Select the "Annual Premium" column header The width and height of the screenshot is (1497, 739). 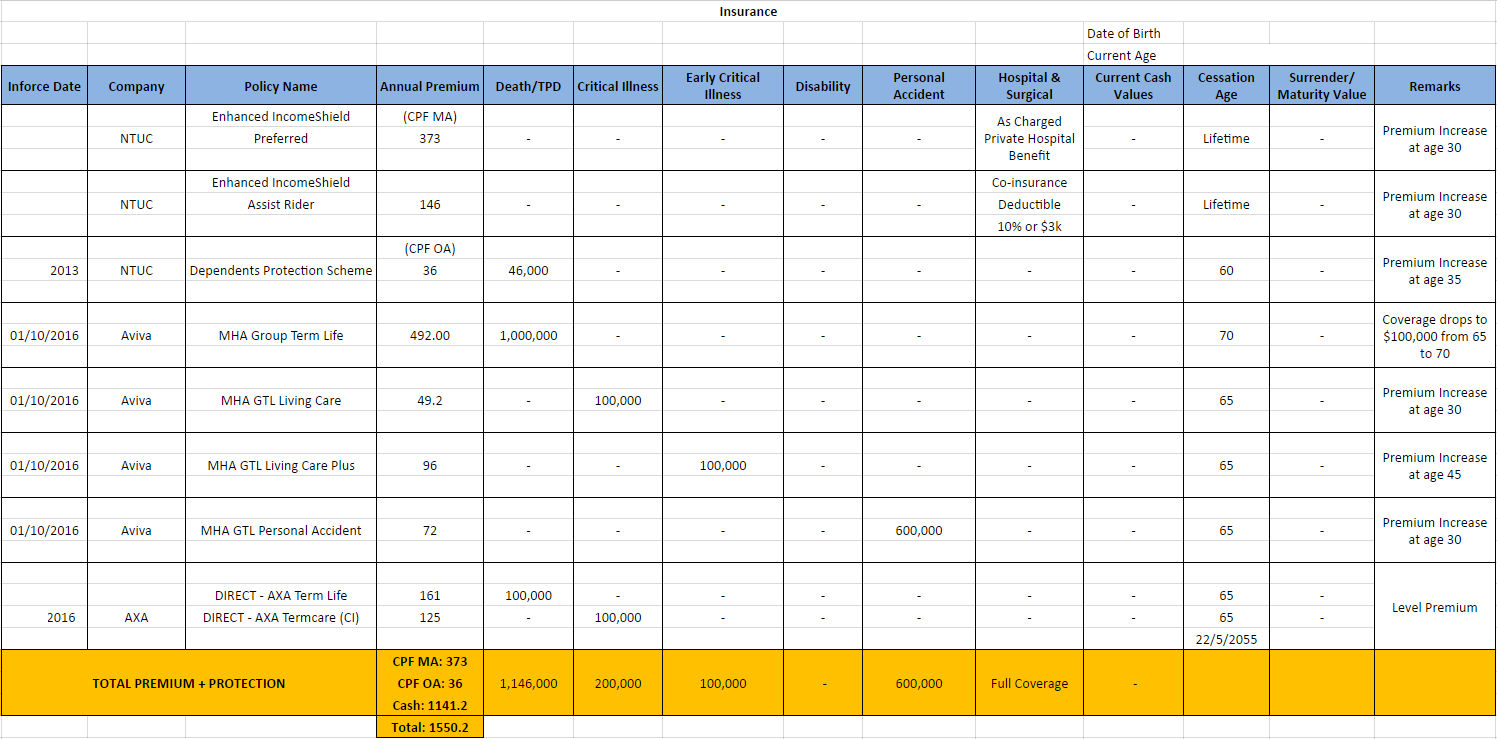point(430,86)
